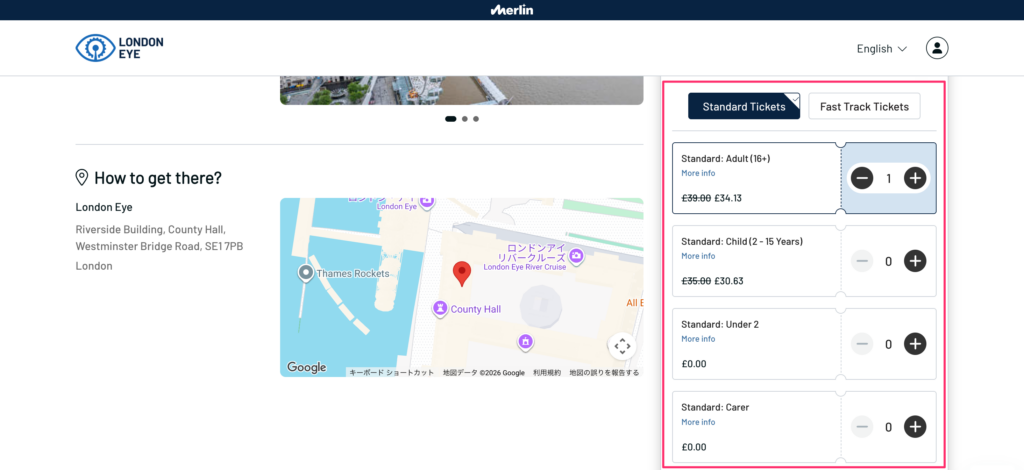Click 'Riverside Building, County Hall,' address line

tap(151, 229)
